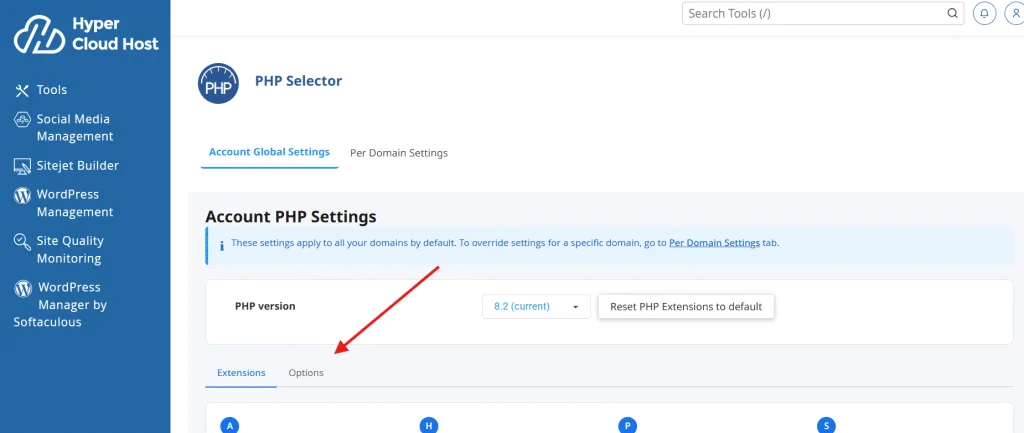Viewport: 1024px width, 433px height.
Task: Focus the Search Tools field
Action: coord(823,13)
